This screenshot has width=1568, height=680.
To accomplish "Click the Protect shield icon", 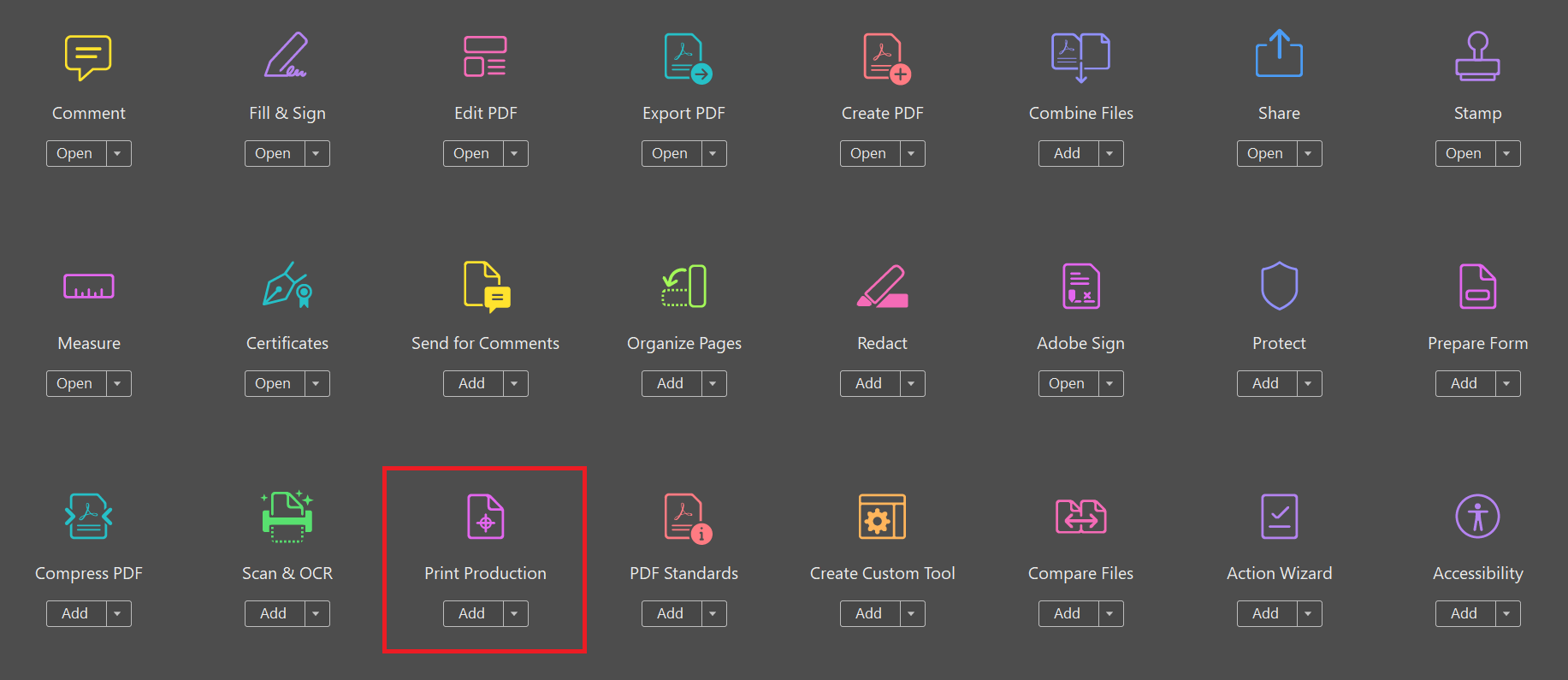I will click(x=1279, y=286).
